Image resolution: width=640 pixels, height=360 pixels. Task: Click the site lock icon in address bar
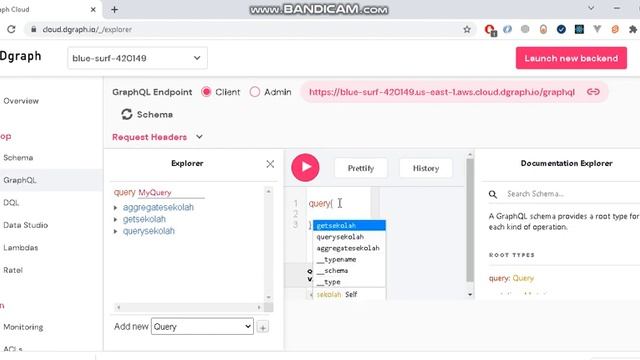(34, 29)
